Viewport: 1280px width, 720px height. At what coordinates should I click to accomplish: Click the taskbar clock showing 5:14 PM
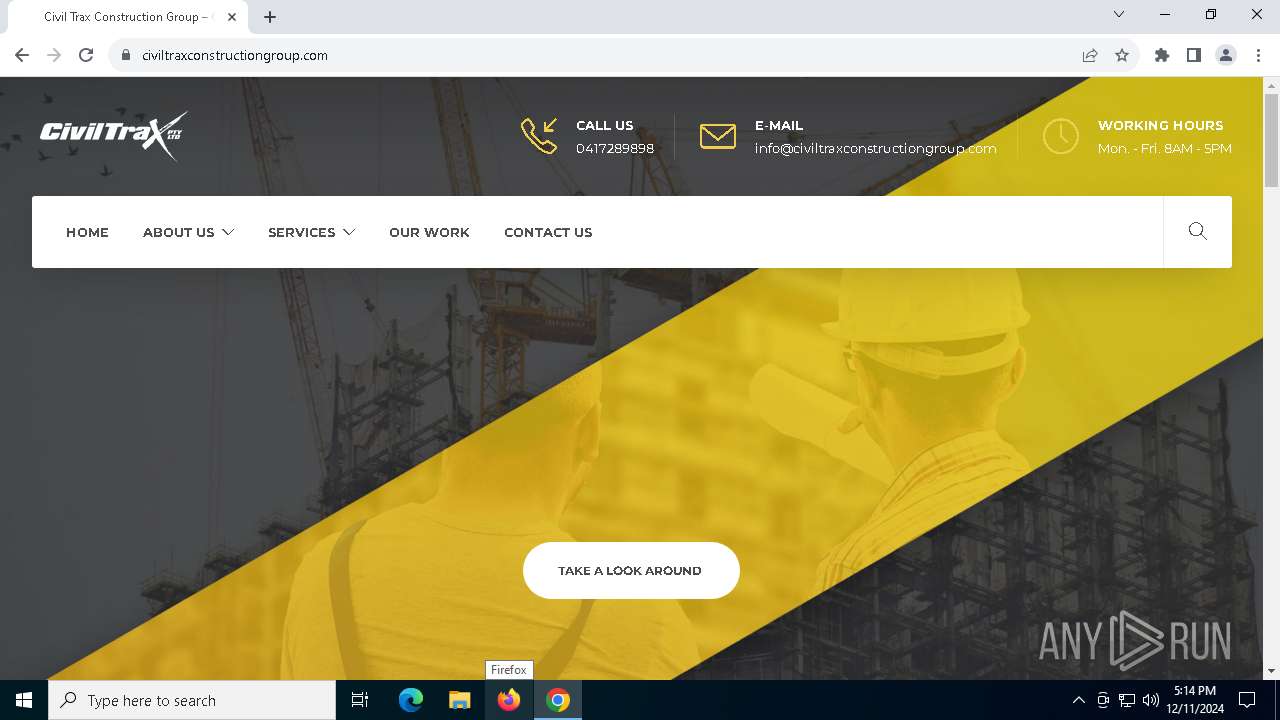pyautogui.click(x=1195, y=700)
